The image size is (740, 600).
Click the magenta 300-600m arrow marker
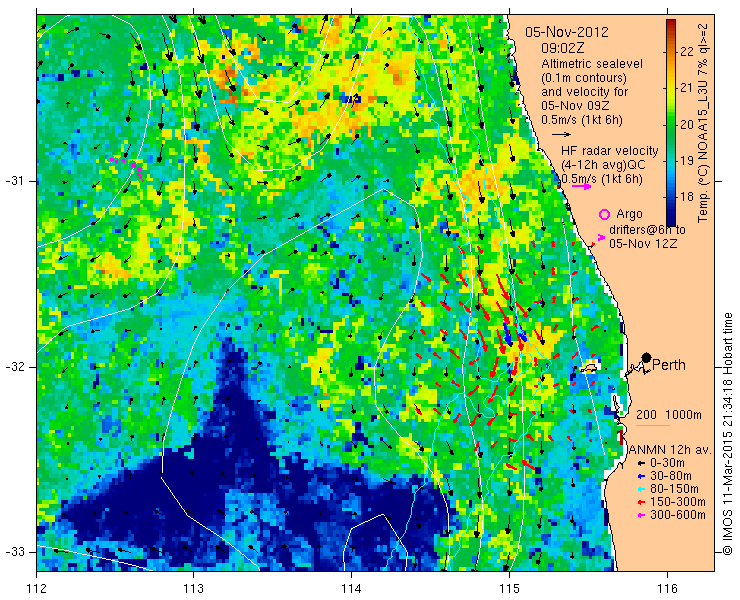(x=640, y=515)
